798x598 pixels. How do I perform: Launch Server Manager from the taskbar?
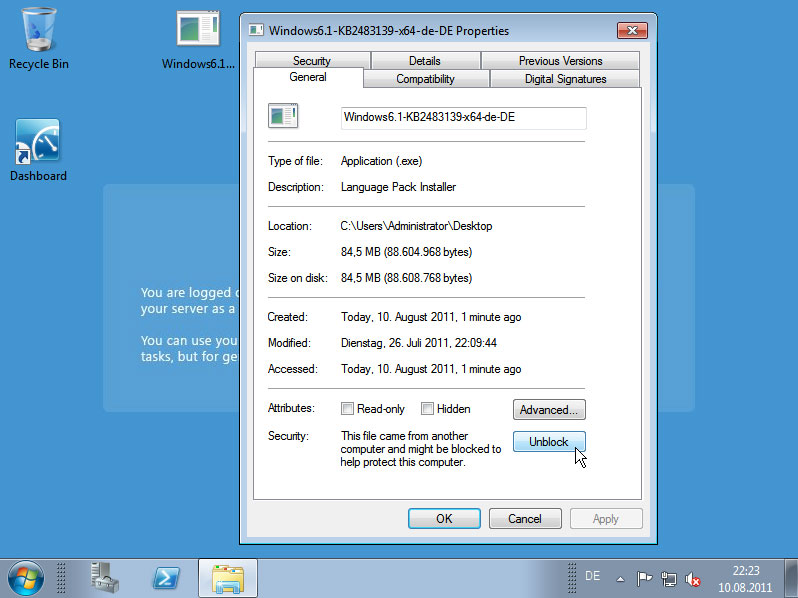coord(104,577)
